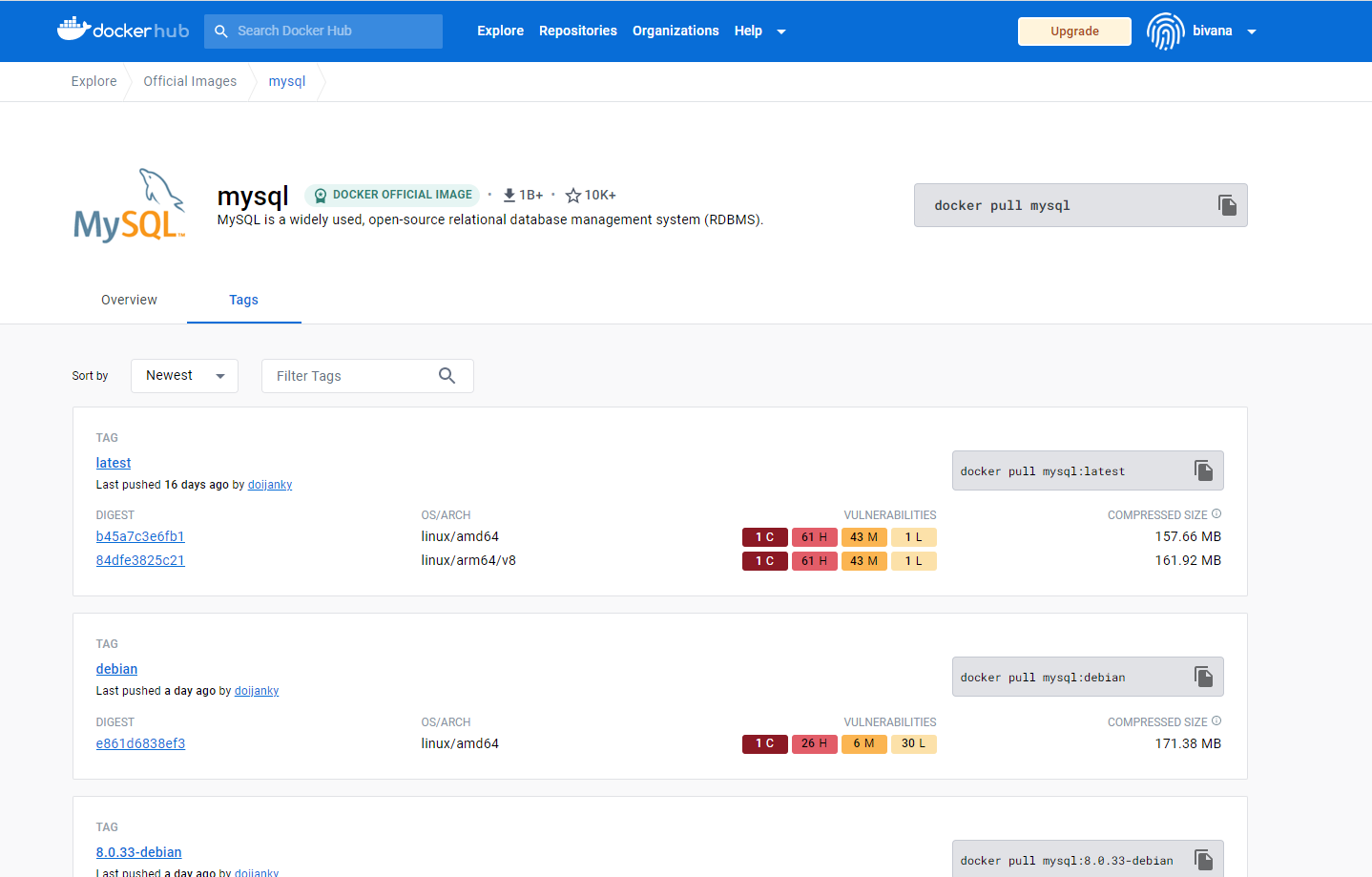Open doijanky profile link under latest tag

tap(270, 485)
